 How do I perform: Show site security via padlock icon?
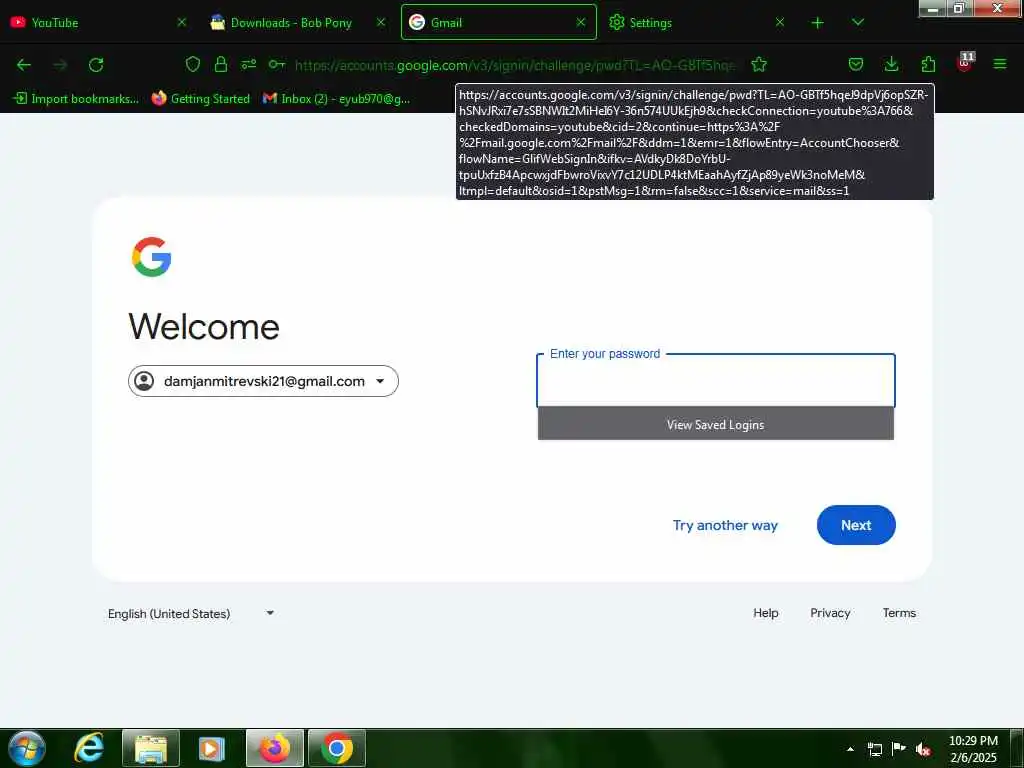pos(221,64)
